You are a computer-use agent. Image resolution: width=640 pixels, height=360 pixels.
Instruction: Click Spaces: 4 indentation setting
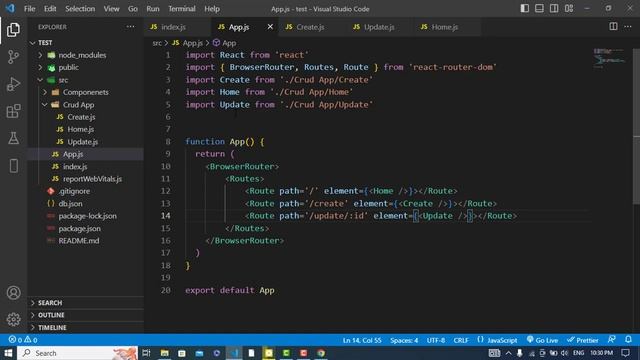coord(404,340)
